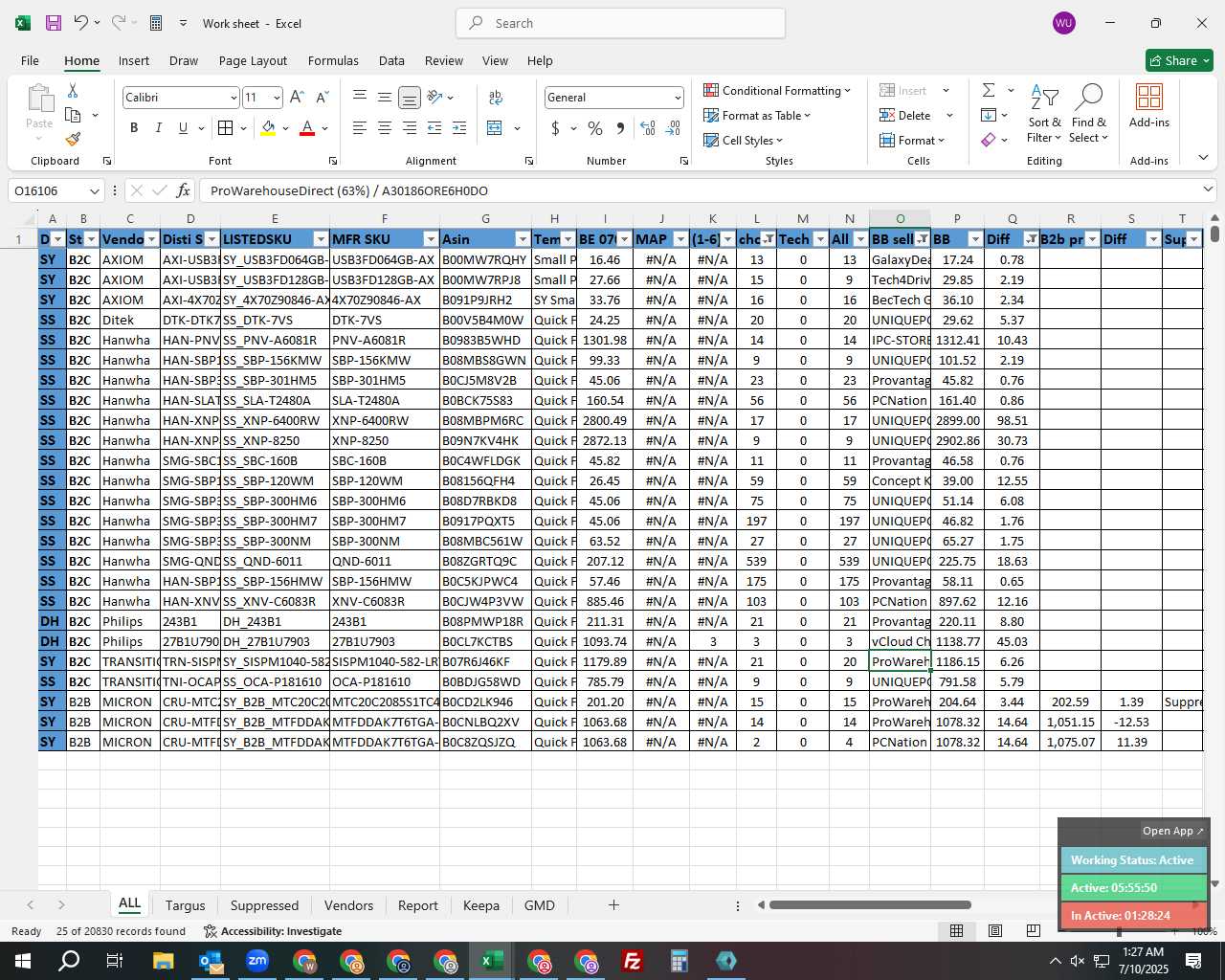The image size is (1225, 980).
Task: Toggle Align Left in alignment group
Action: coord(360,128)
